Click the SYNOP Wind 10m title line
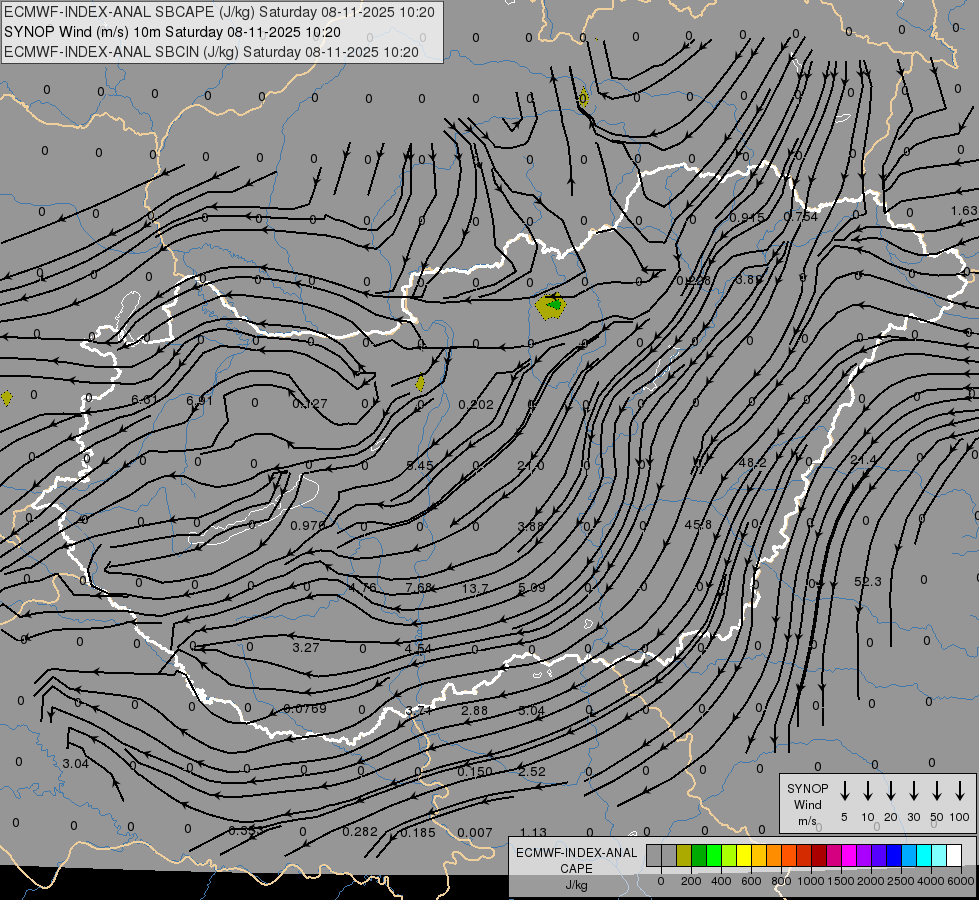979x900 pixels. [x=172, y=32]
